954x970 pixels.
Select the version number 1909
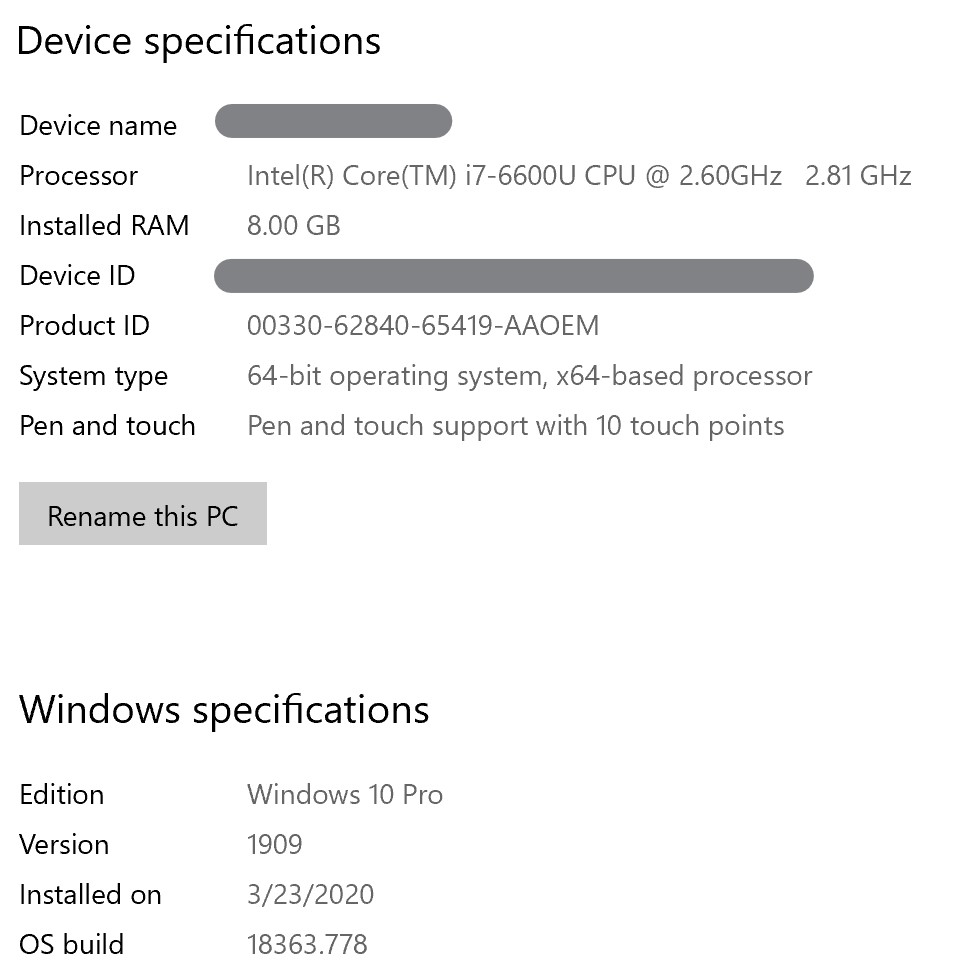click(x=274, y=845)
